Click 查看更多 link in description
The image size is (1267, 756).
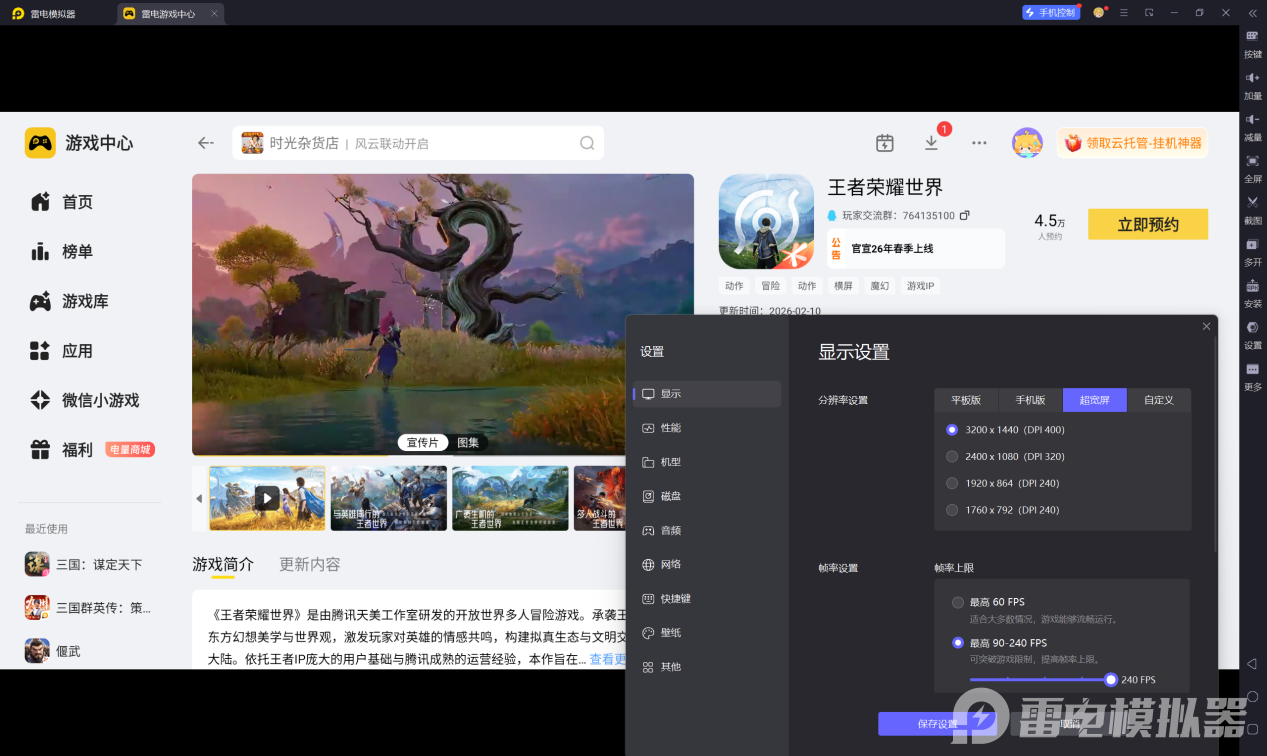(608, 659)
